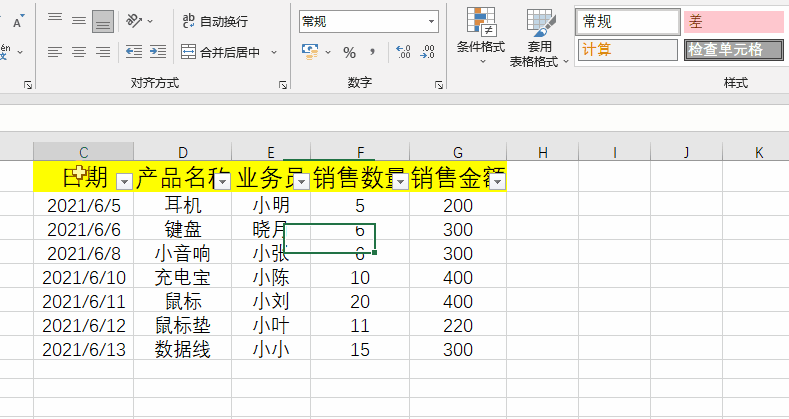Screen dimensions: 789x419
Task: Apply middle vertical alignment
Action: pyautogui.click(x=79, y=21)
